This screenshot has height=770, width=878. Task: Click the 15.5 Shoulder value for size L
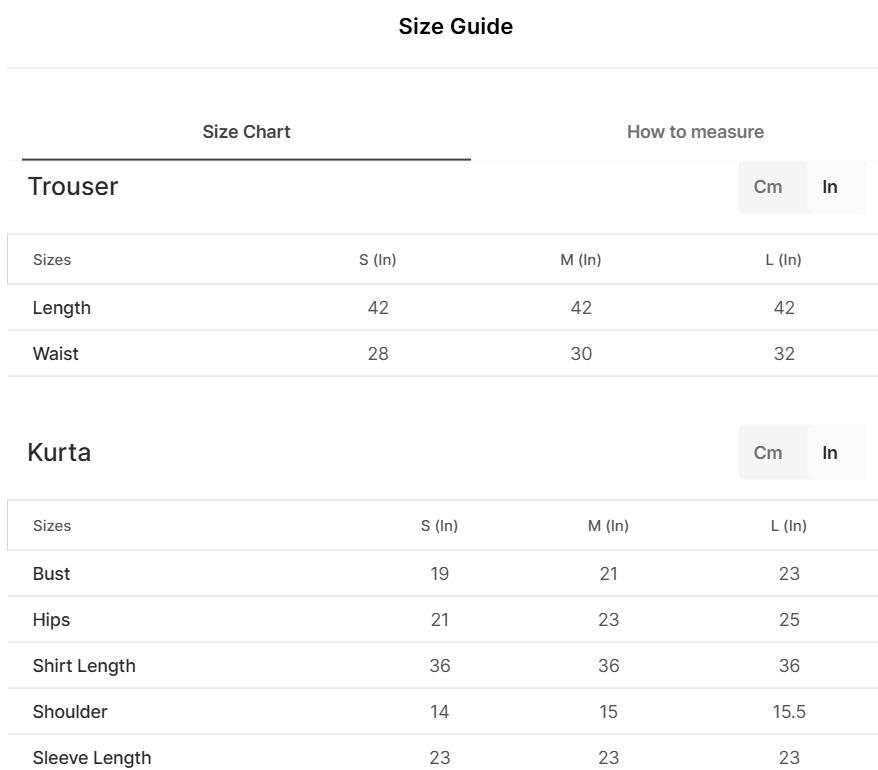click(x=789, y=712)
